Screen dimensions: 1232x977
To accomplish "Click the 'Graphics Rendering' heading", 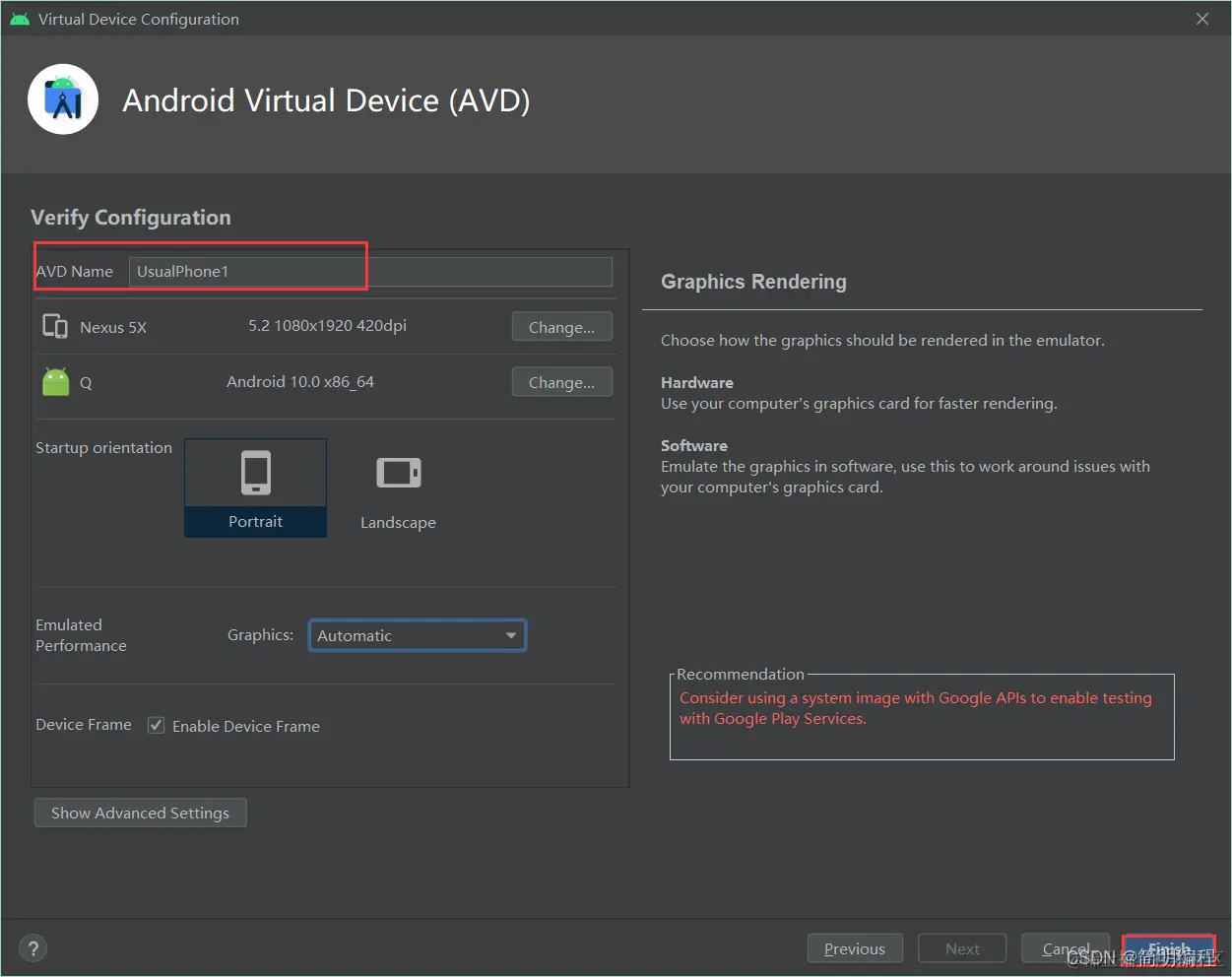I will pyautogui.click(x=753, y=282).
